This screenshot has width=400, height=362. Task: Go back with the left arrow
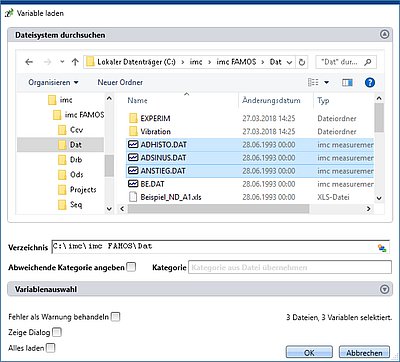(x=29, y=62)
